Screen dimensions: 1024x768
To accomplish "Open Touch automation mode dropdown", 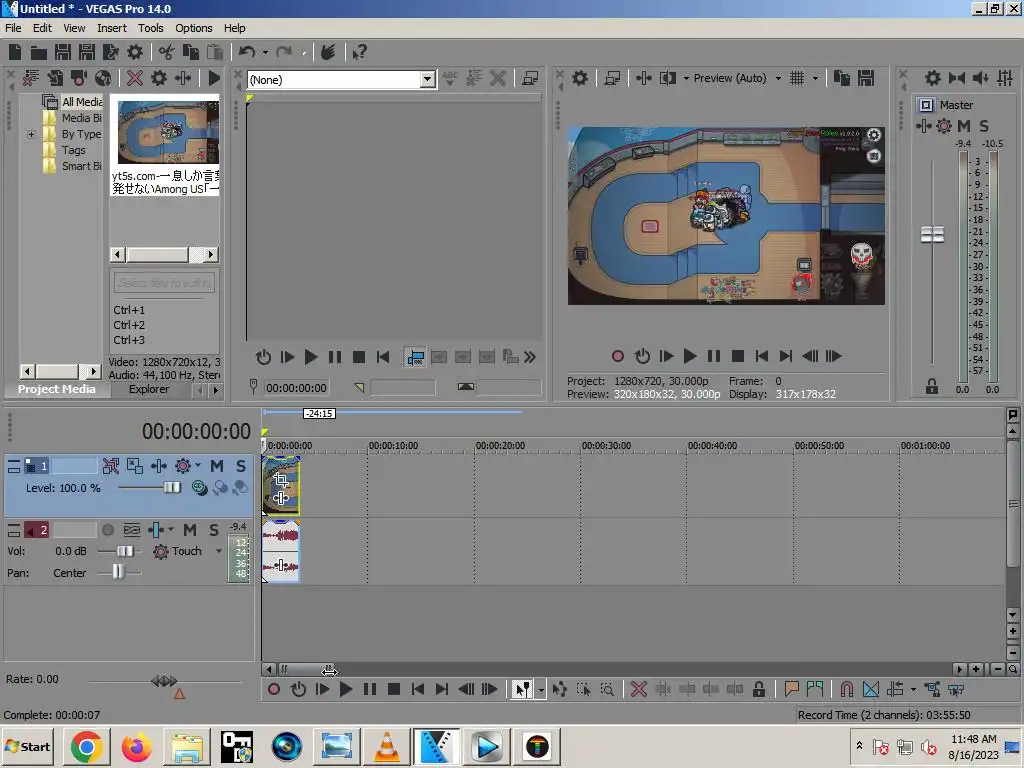I will (x=219, y=551).
